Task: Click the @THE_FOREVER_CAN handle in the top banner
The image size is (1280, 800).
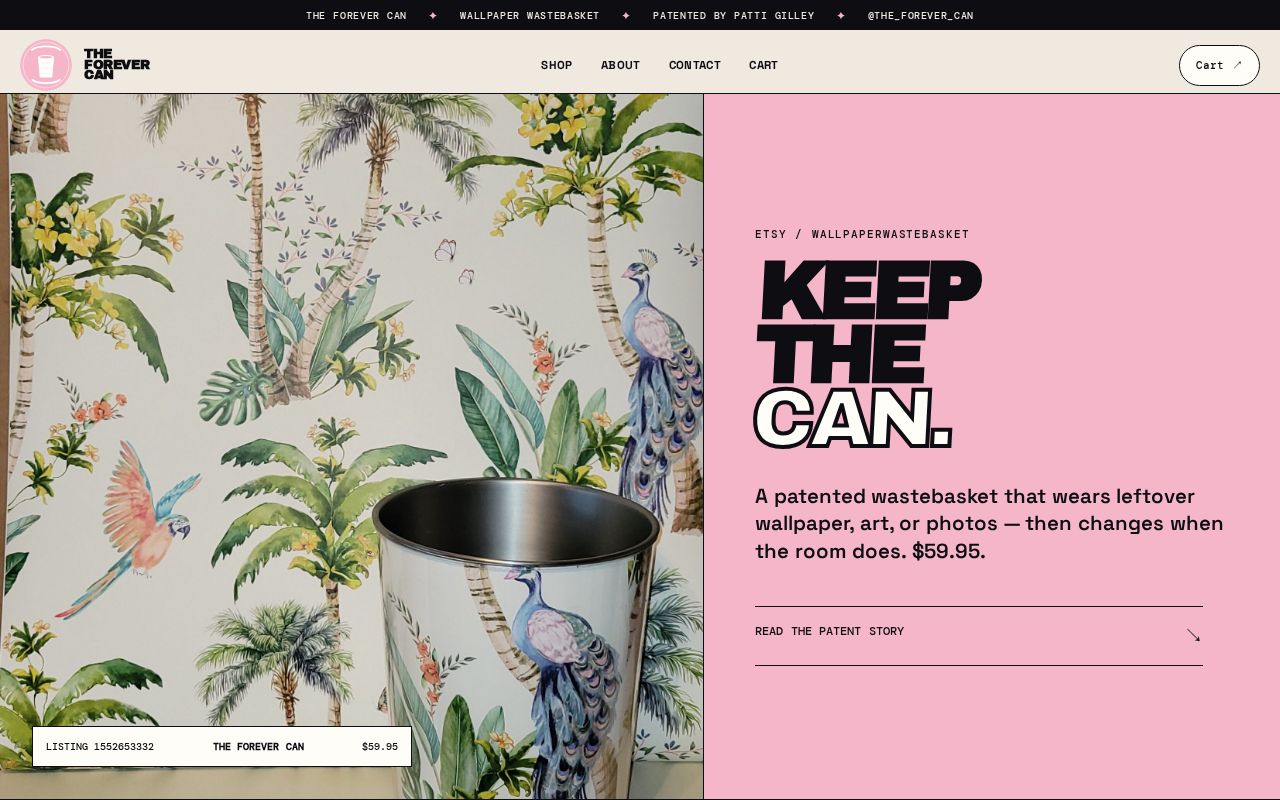Action: pyautogui.click(x=920, y=15)
